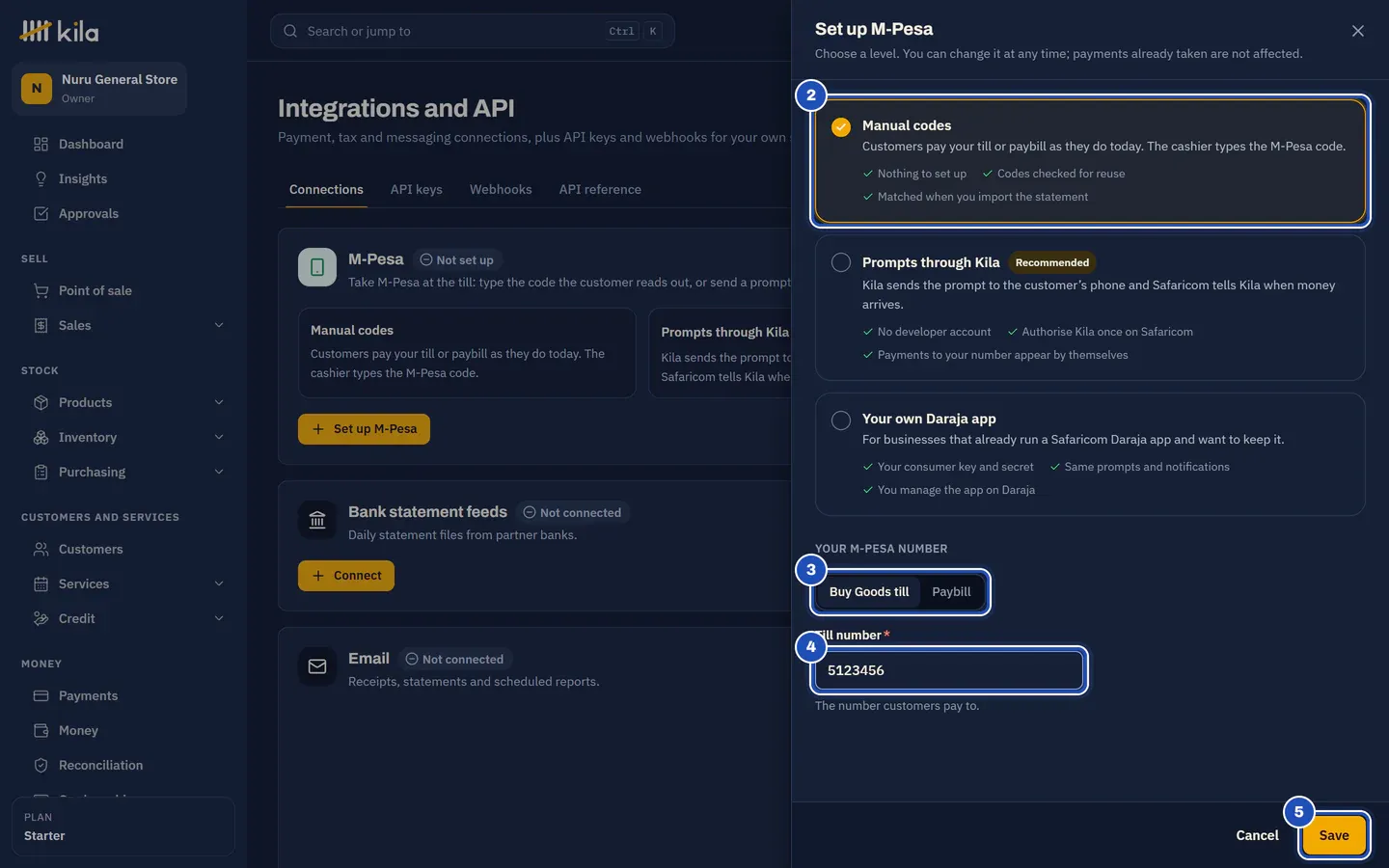Image resolution: width=1389 pixels, height=868 pixels.
Task: Select the Manual codes option
Action: pos(1090,160)
